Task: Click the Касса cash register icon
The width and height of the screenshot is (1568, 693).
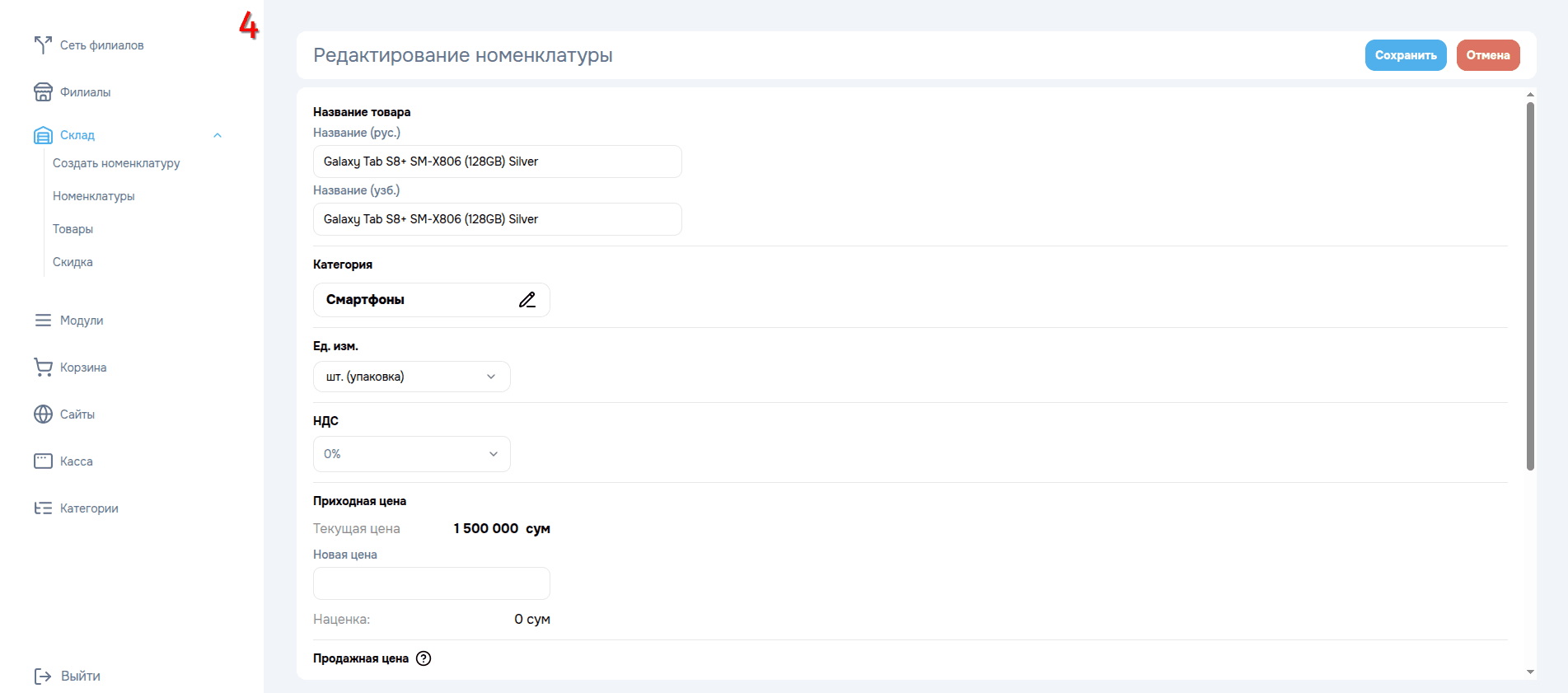Action: 43,461
